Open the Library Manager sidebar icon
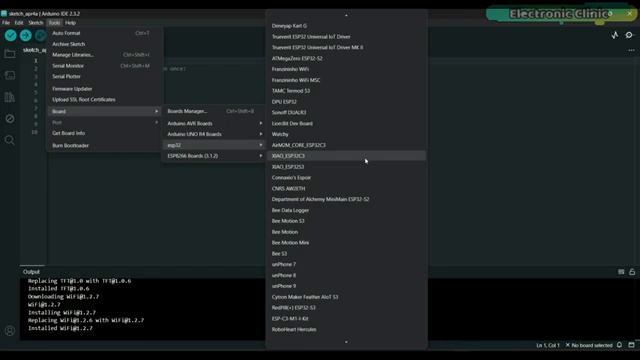This screenshot has width=640, height=360. coord(10,97)
